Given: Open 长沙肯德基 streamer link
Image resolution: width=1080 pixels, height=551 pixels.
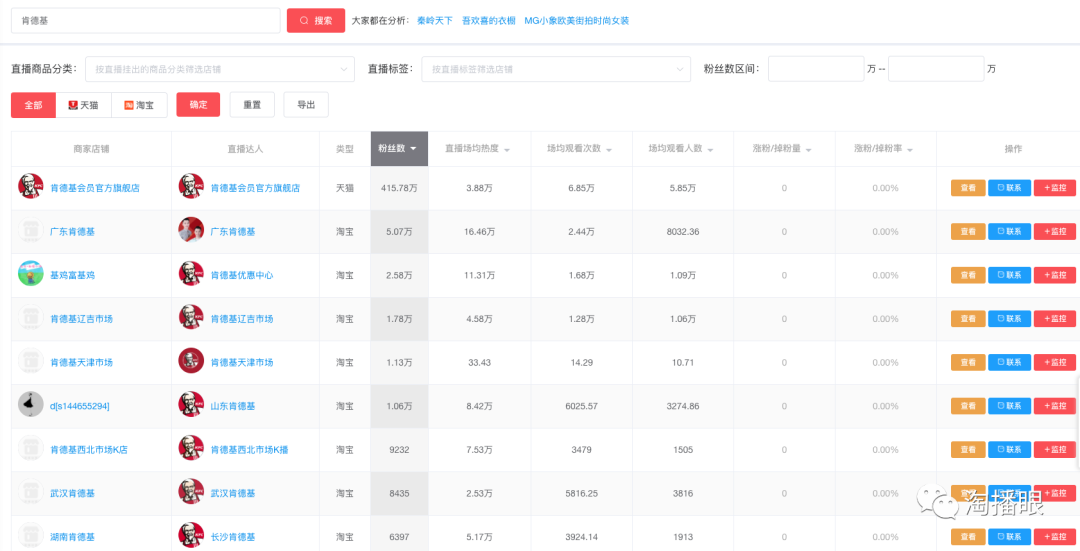Looking at the screenshot, I should pos(233,537).
